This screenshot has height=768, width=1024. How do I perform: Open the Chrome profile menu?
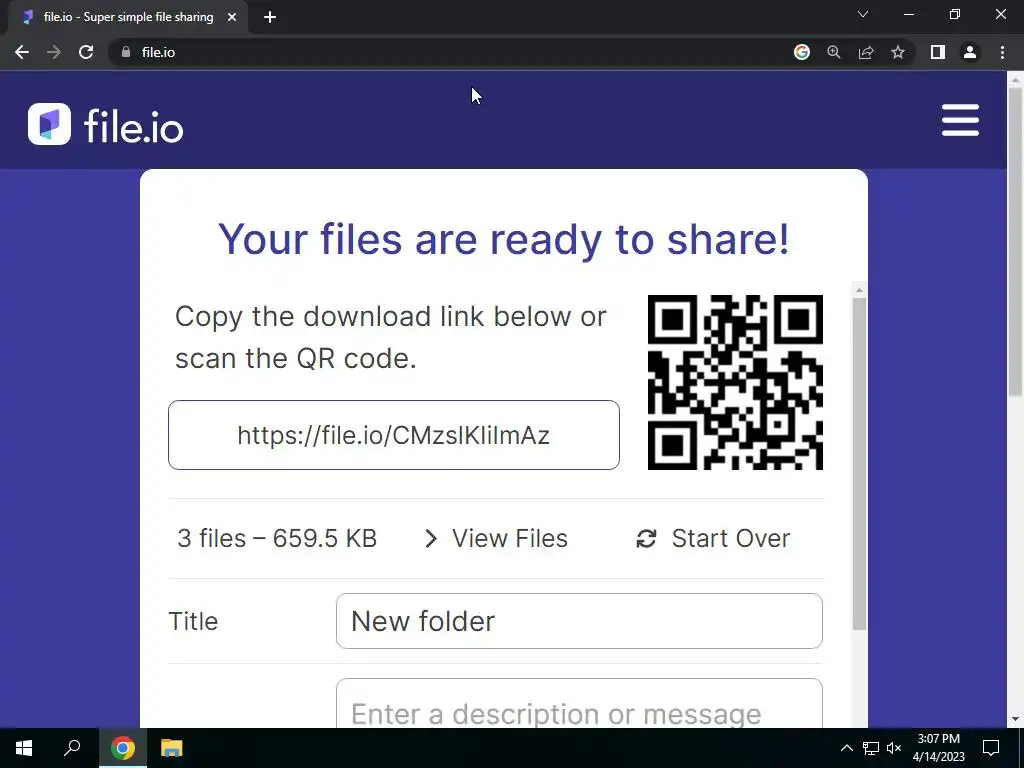(x=970, y=52)
